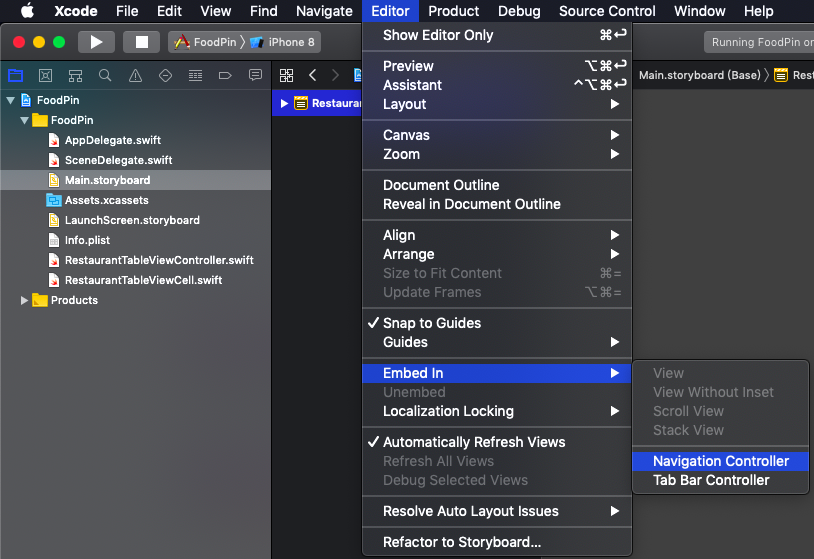The image size is (814, 559).
Task: Click the related items grid icon
Action: click(x=286, y=76)
